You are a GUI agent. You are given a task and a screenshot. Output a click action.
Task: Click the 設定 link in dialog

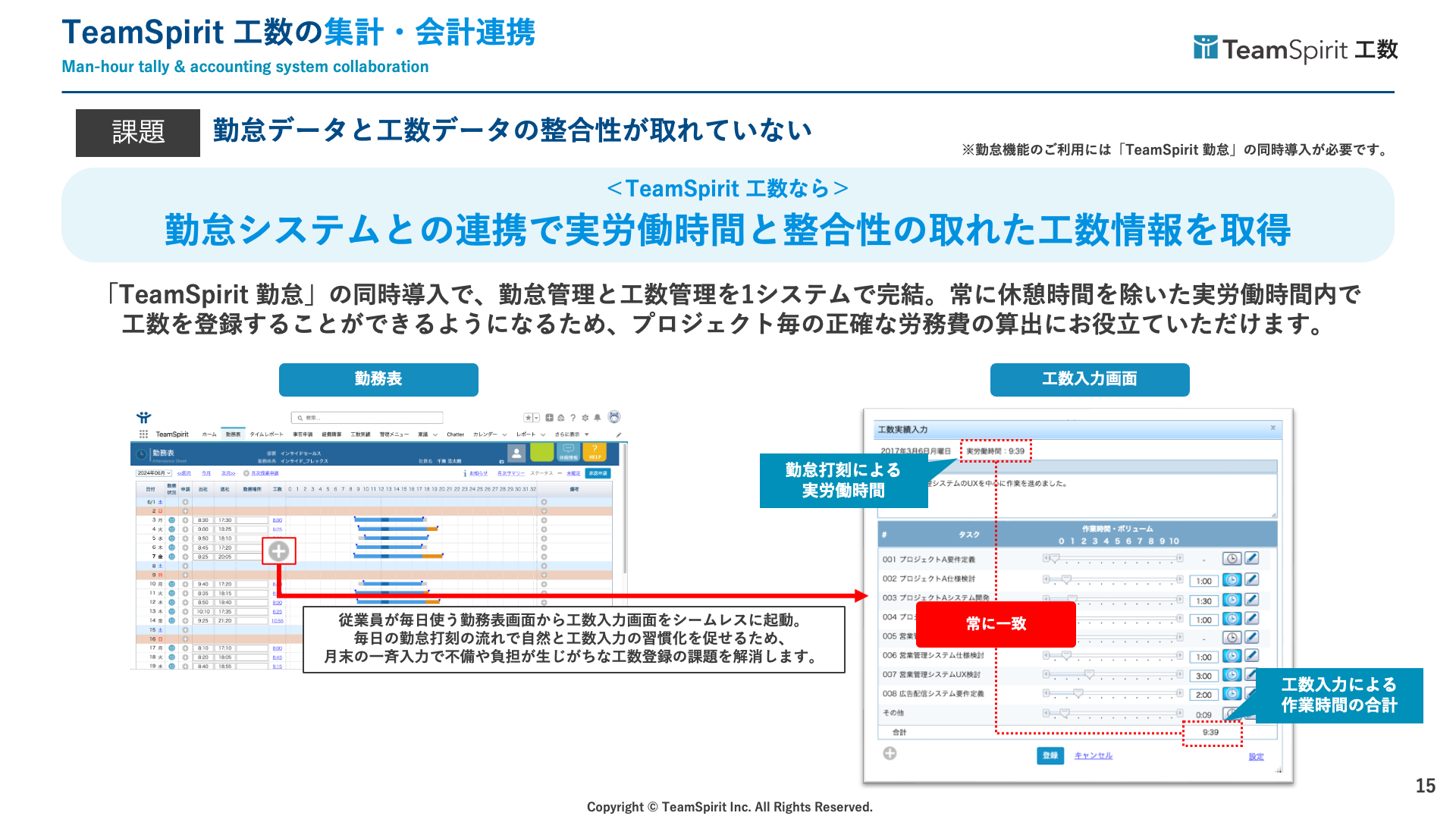[1256, 757]
